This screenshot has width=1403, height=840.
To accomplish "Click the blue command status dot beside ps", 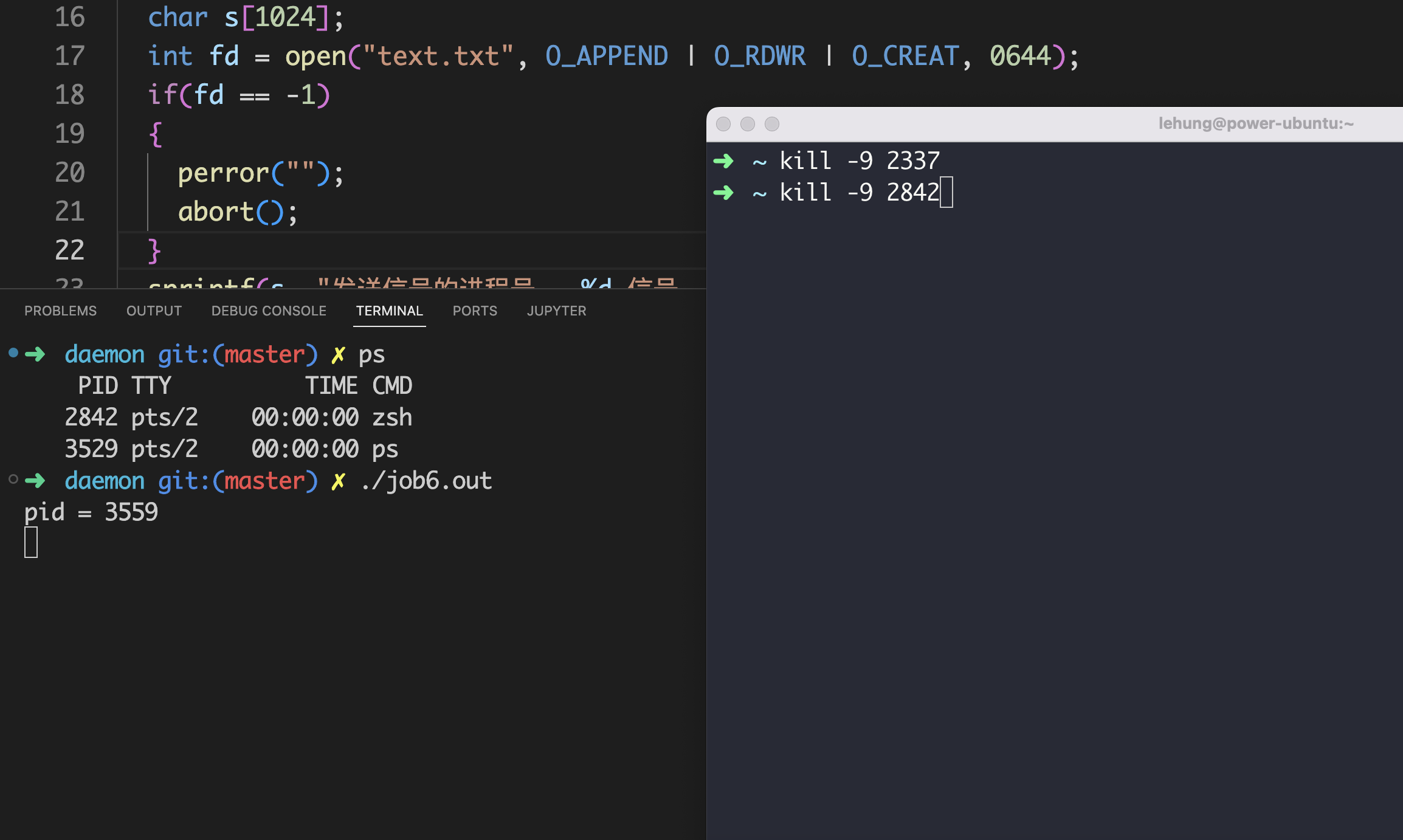I will click(13, 353).
